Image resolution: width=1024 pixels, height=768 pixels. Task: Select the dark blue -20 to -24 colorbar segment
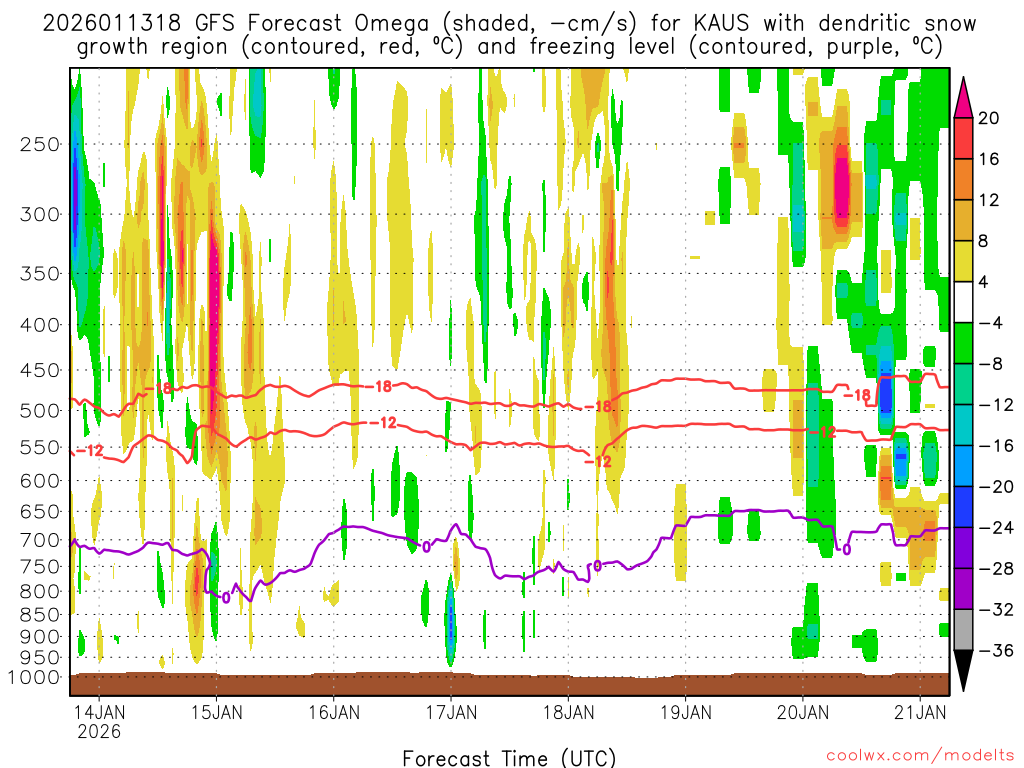(963, 507)
